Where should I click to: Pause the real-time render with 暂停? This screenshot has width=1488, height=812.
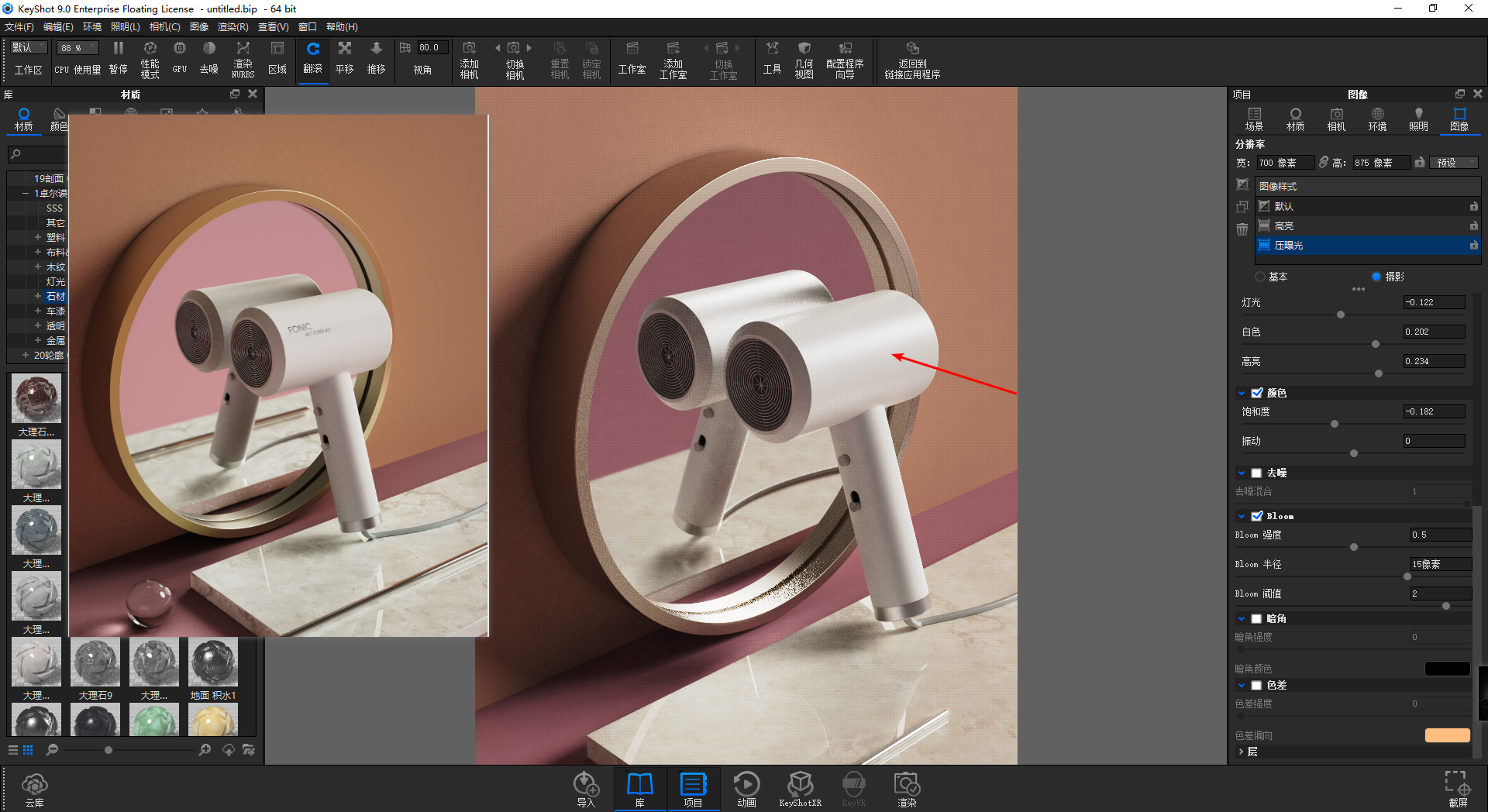pos(119,58)
